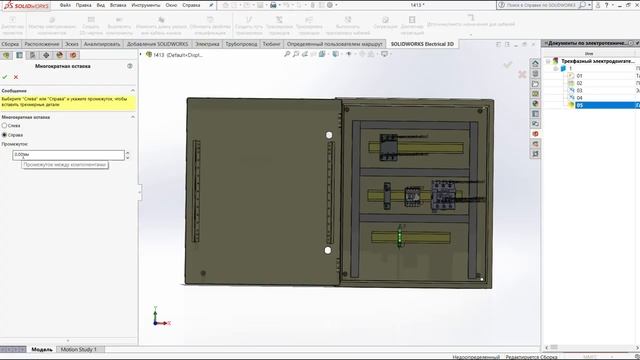Select the Модель bottom tab
The width and height of the screenshot is (640, 360).
(42, 349)
